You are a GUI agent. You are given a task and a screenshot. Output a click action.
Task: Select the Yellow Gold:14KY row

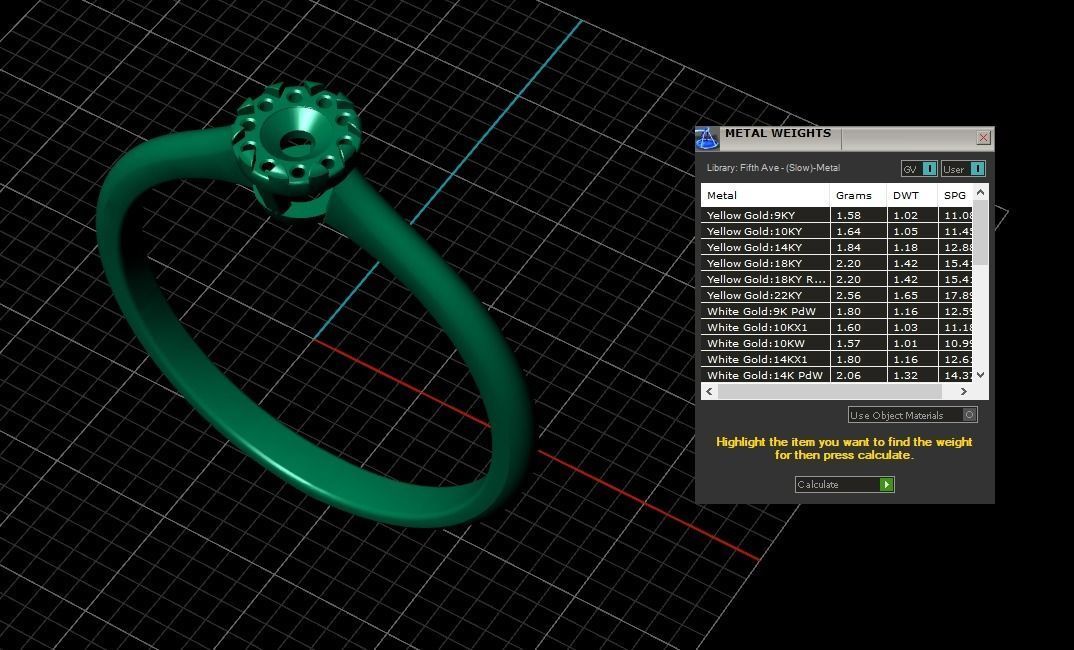[836, 247]
